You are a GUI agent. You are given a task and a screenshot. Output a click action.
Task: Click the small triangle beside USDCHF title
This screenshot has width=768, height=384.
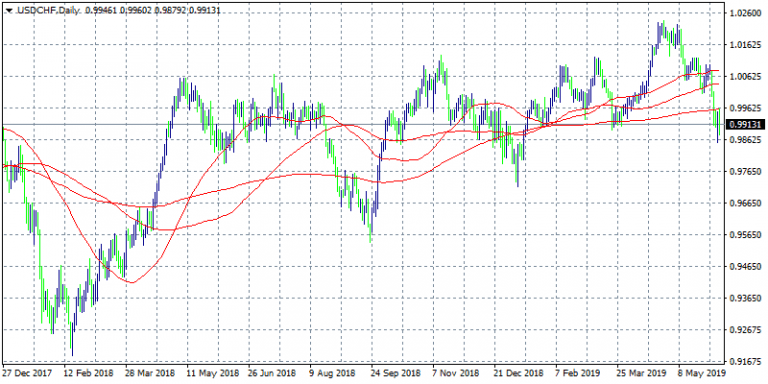(x=9, y=10)
